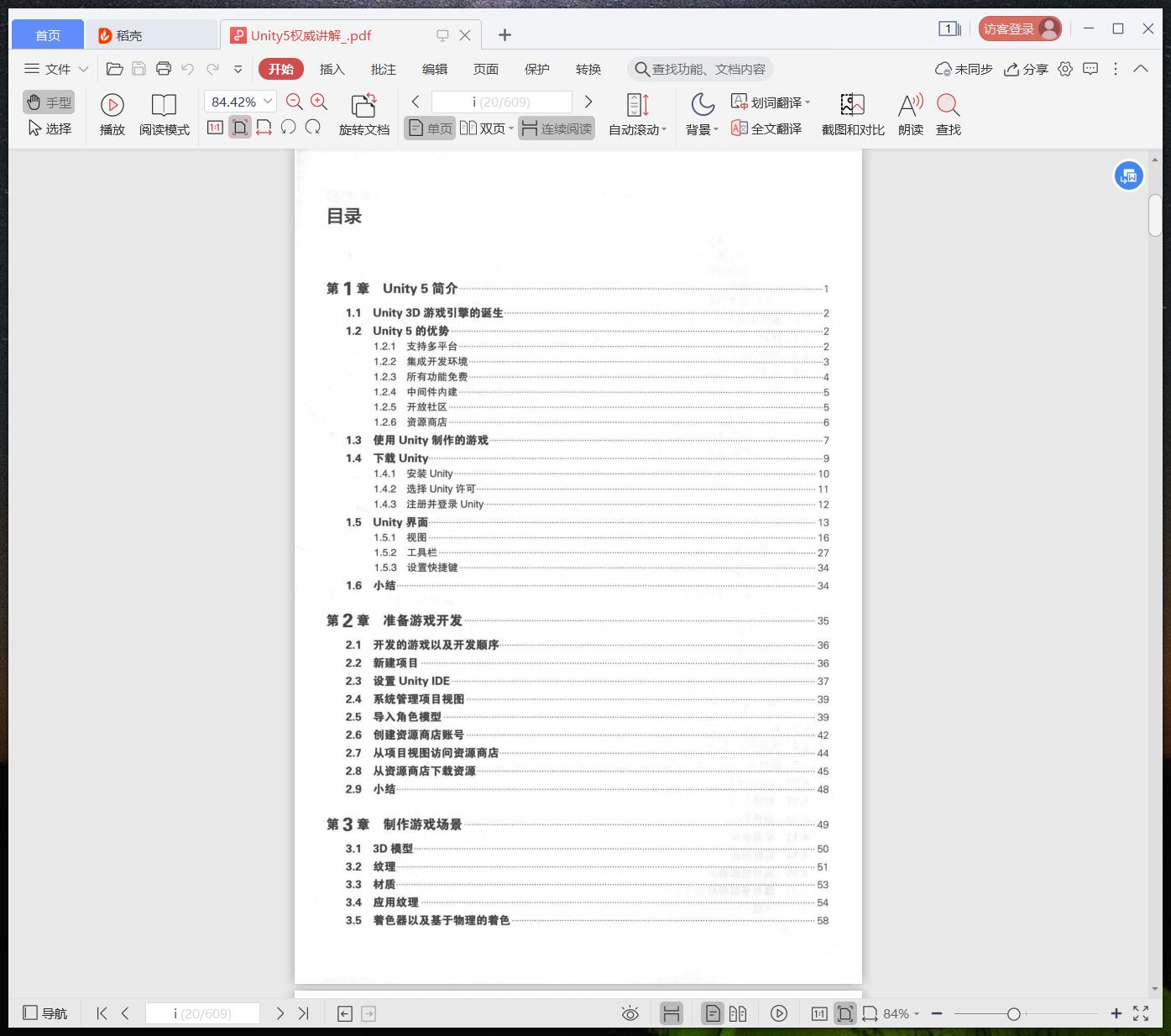Open the 背景 background dropdown
This screenshot has width=1171, height=1036.
tap(702, 115)
